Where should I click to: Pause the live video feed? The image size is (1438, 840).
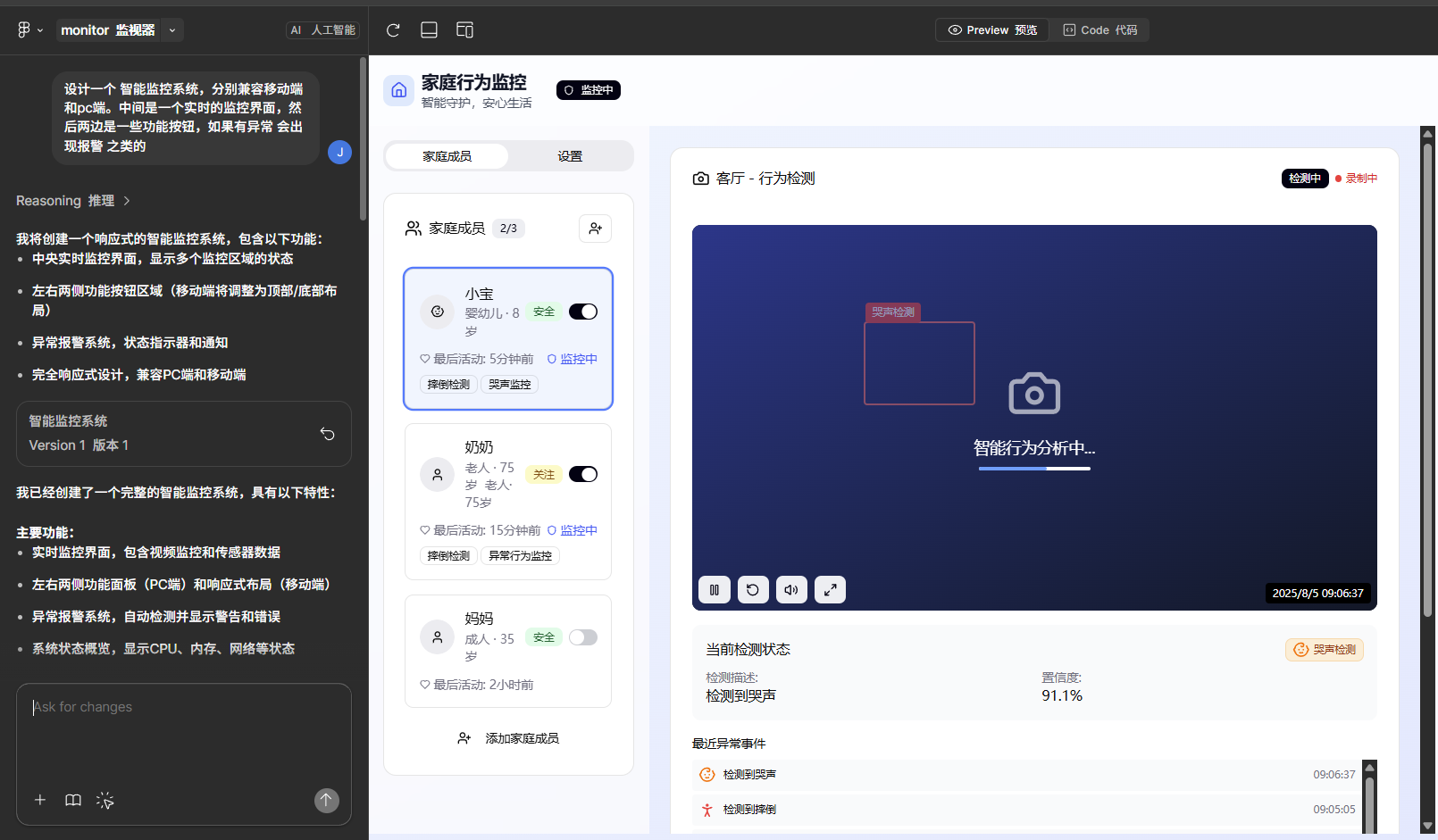[x=714, y=589]
